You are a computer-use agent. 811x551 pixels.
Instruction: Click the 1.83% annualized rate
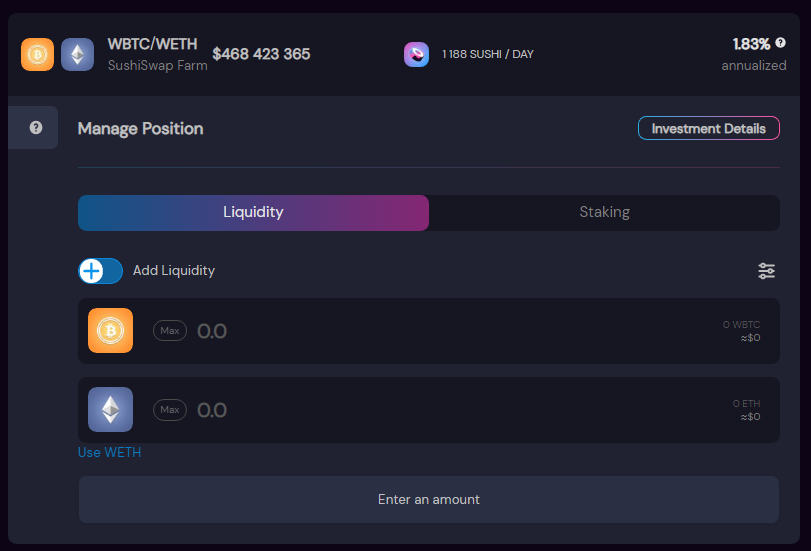(x=751, y=44)
